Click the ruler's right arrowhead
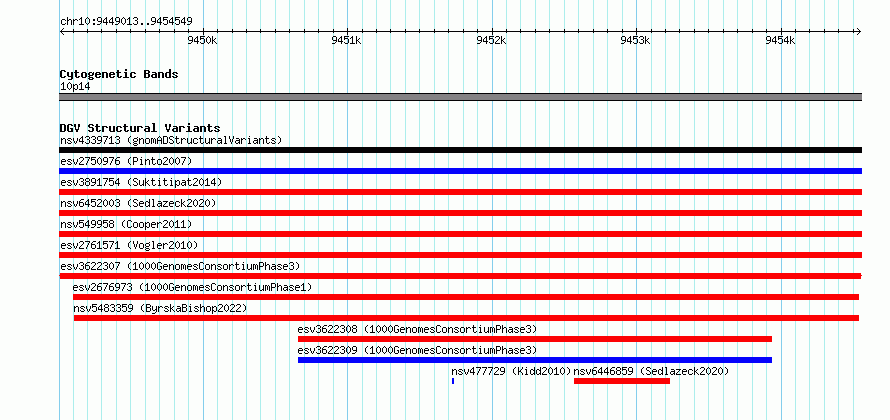The height and width of the screenshot is (420, 890). (x=858, y=32)
